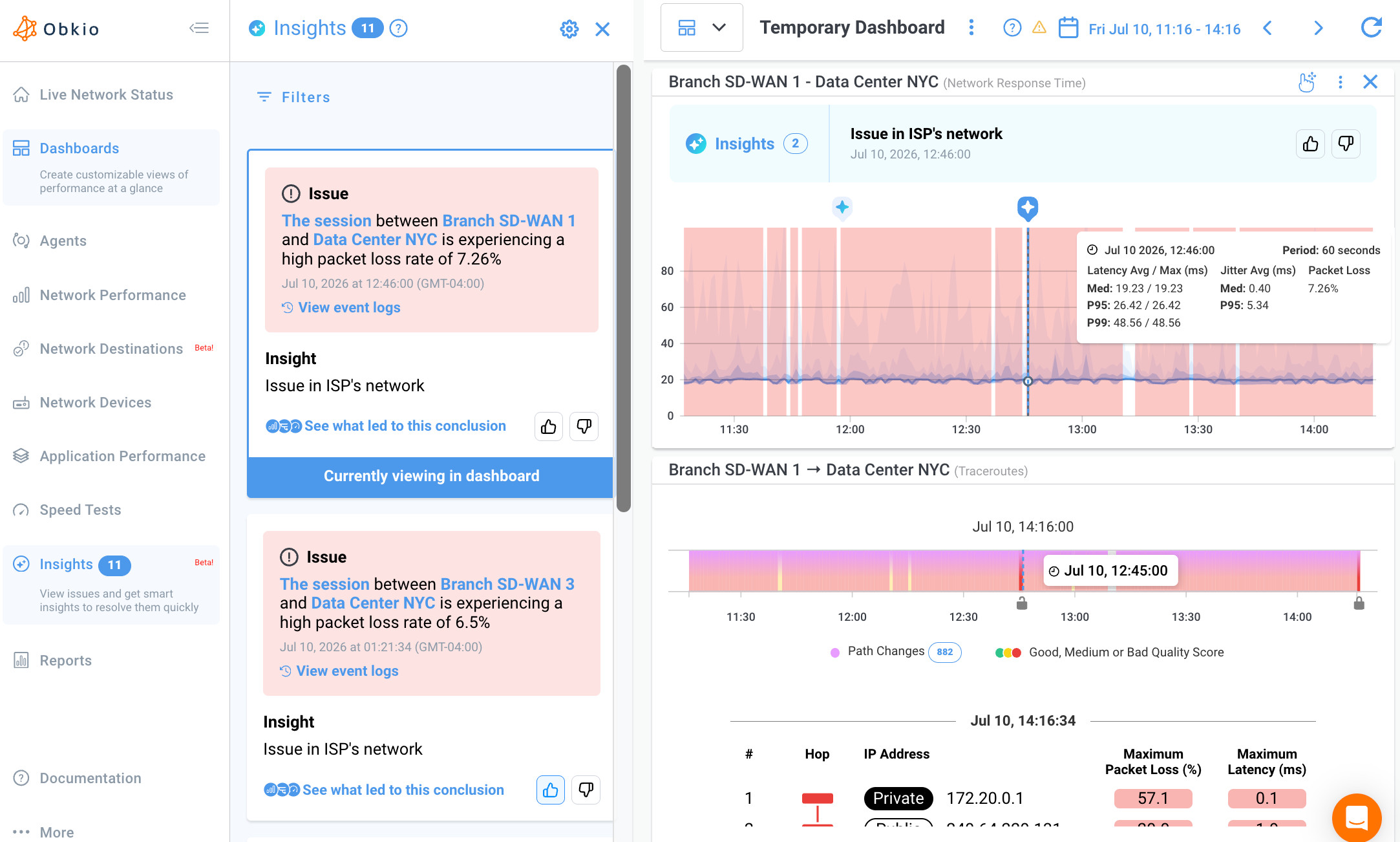Click the dashboard warning triangle
This screenshot has width=1400, height=842.
pyautogui.click(x=1039, y=27)
